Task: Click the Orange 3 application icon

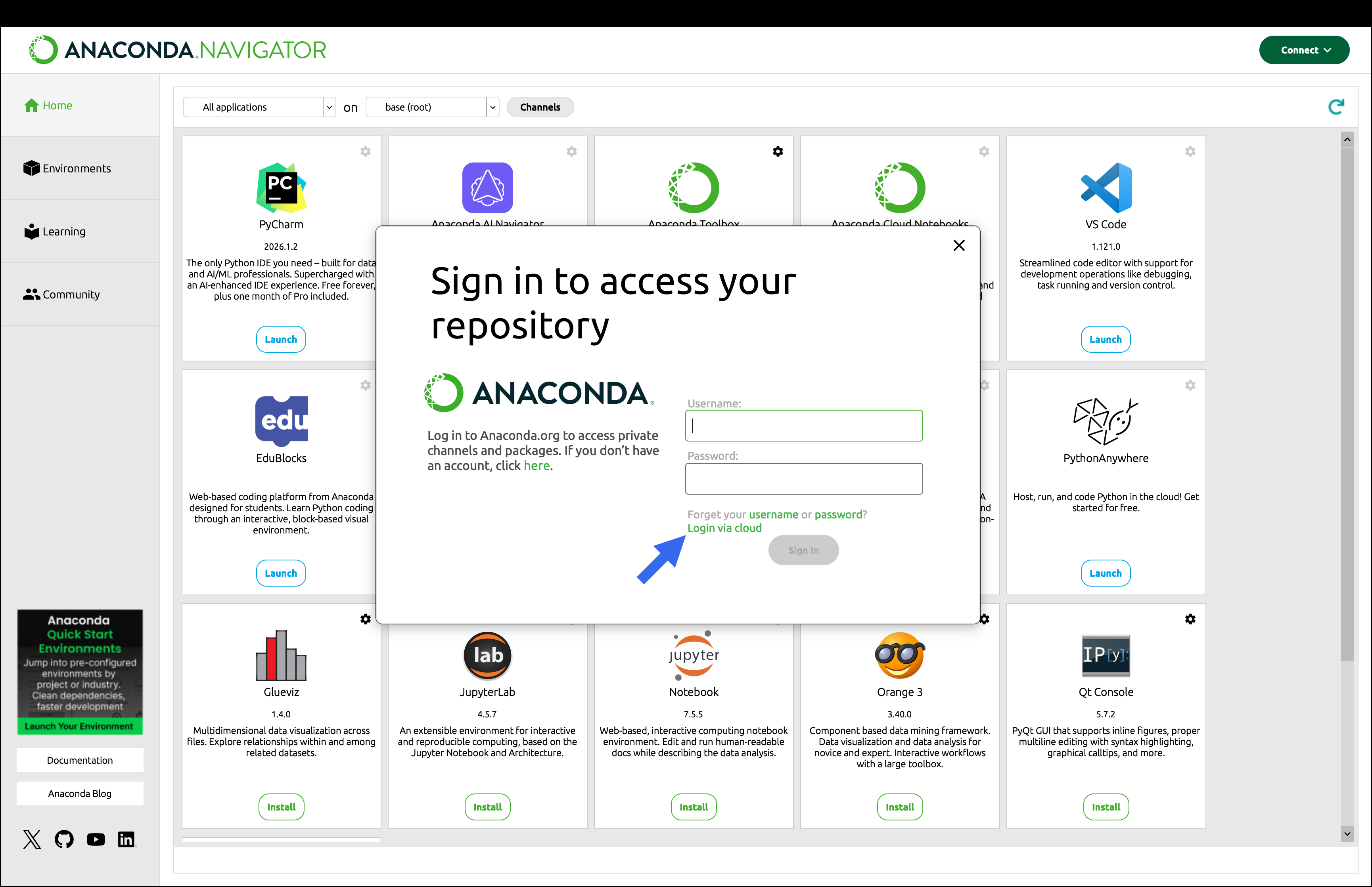Action: tap(900, 656)
